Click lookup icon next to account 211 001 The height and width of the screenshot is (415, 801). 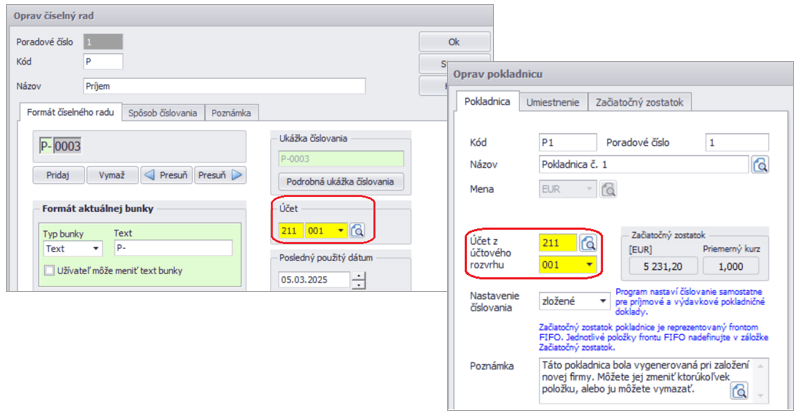click(x=358, y=231)
